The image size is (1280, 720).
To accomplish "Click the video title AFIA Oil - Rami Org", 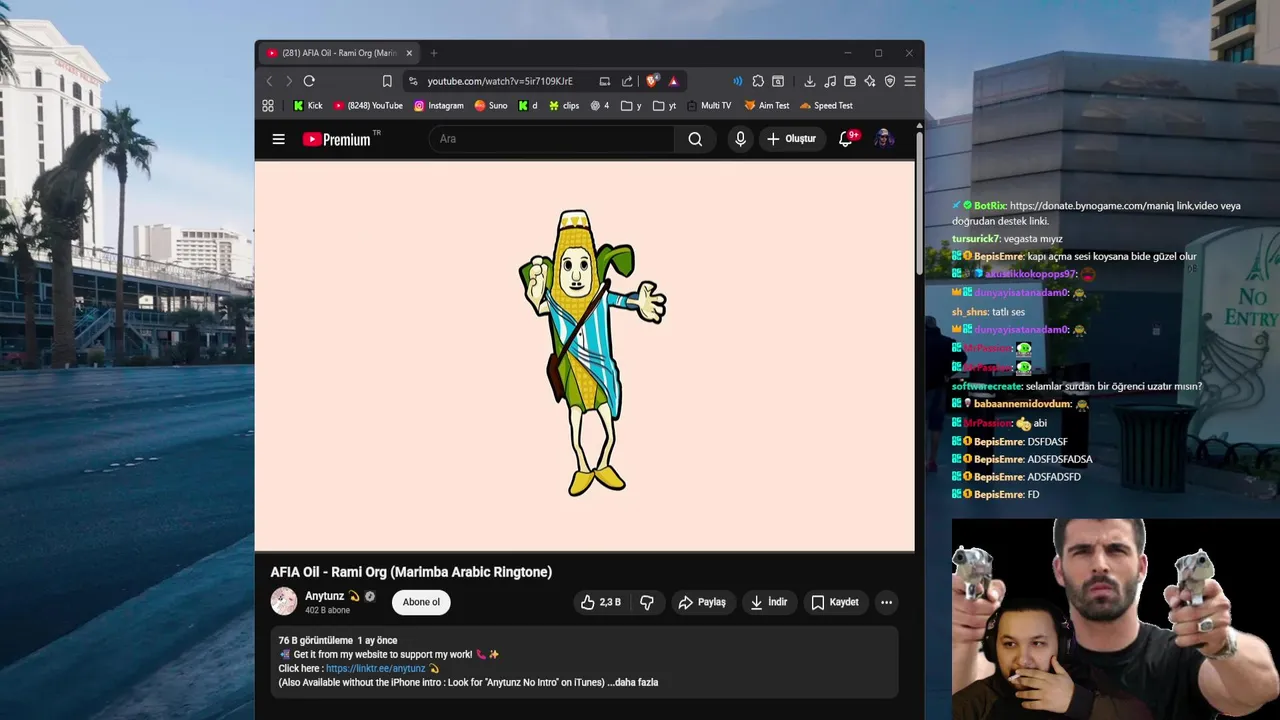I will tap(411, 572).
